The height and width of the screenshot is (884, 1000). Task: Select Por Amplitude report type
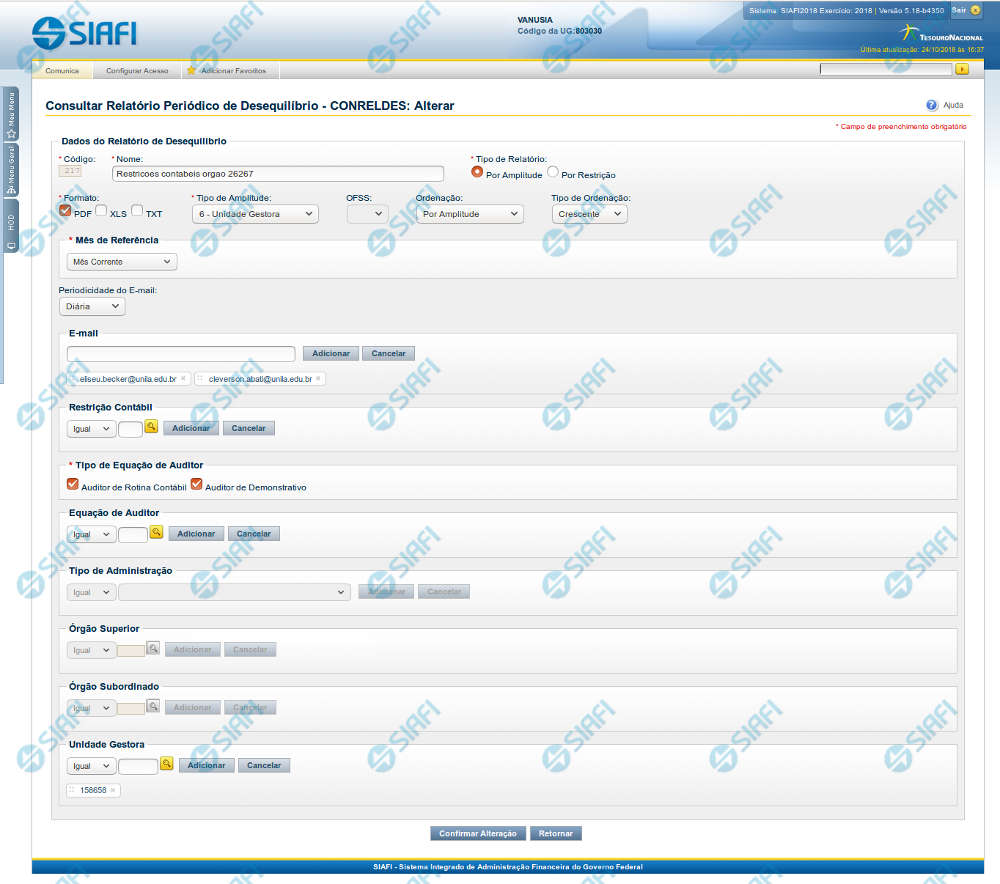(x=477, y=172)
